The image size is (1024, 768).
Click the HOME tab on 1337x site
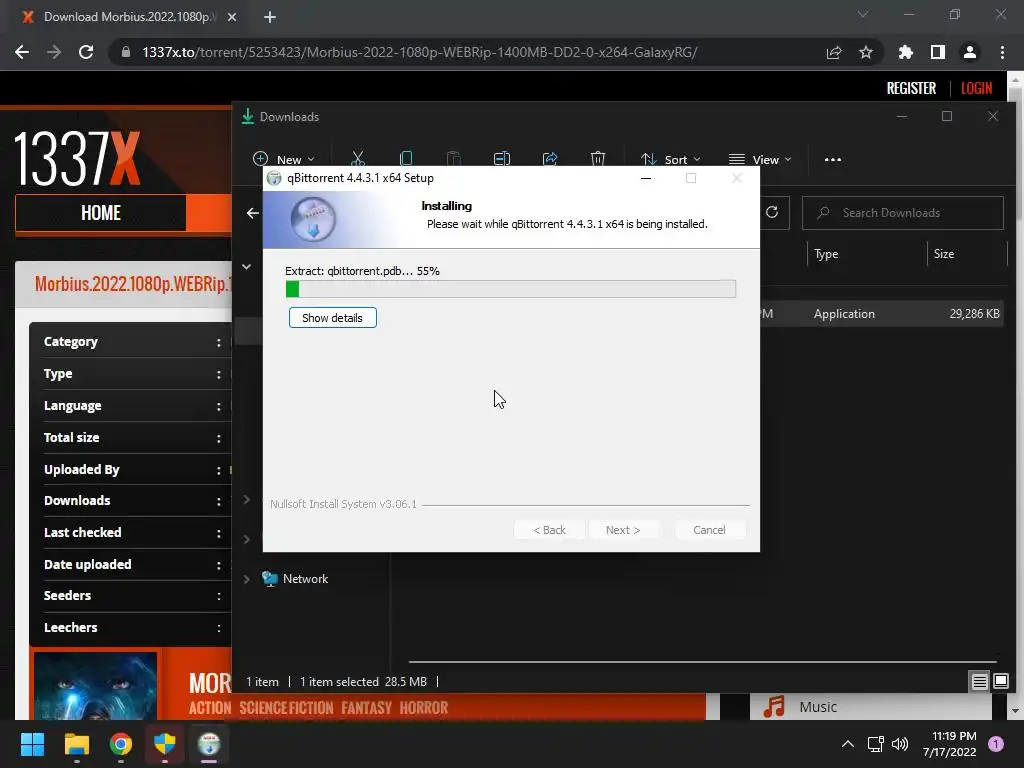tap(101, 213)
